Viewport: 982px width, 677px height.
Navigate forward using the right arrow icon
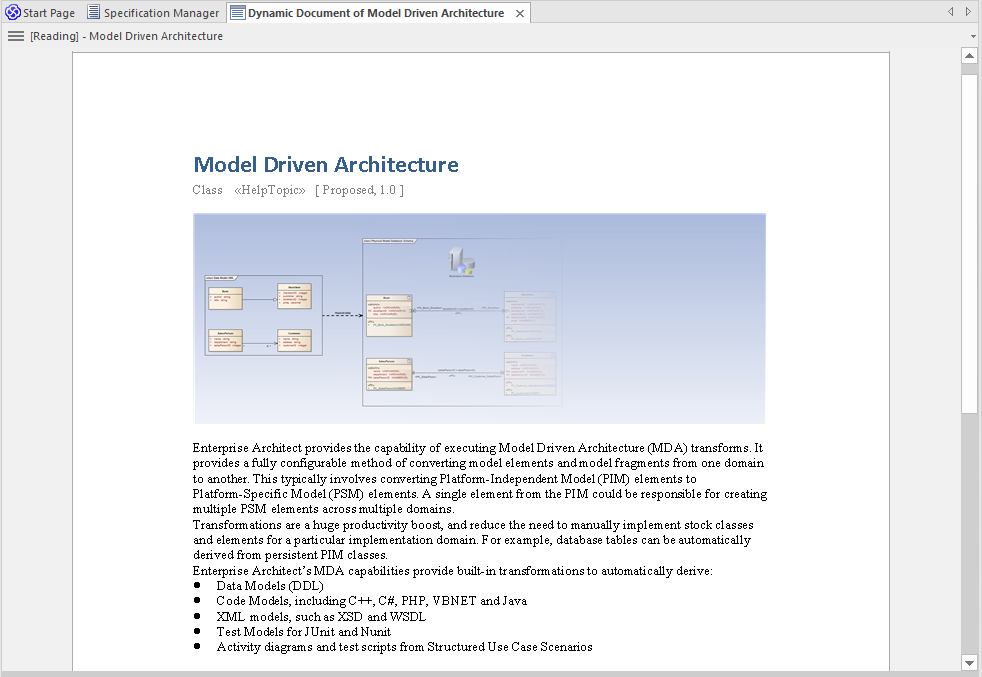966,12
